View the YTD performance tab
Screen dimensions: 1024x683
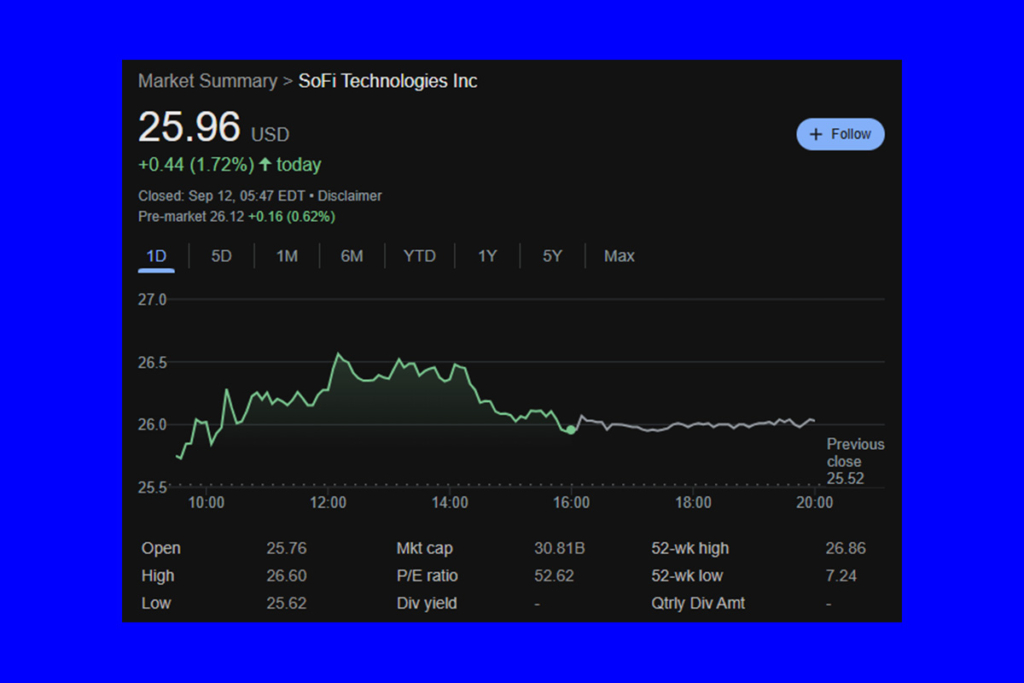(419, 256)
